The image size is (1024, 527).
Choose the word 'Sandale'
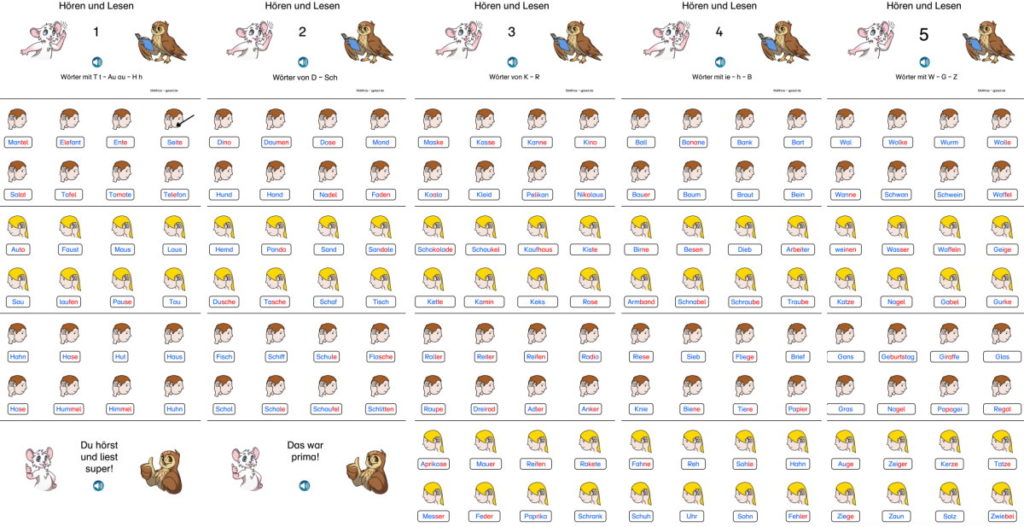pos(380,249)
